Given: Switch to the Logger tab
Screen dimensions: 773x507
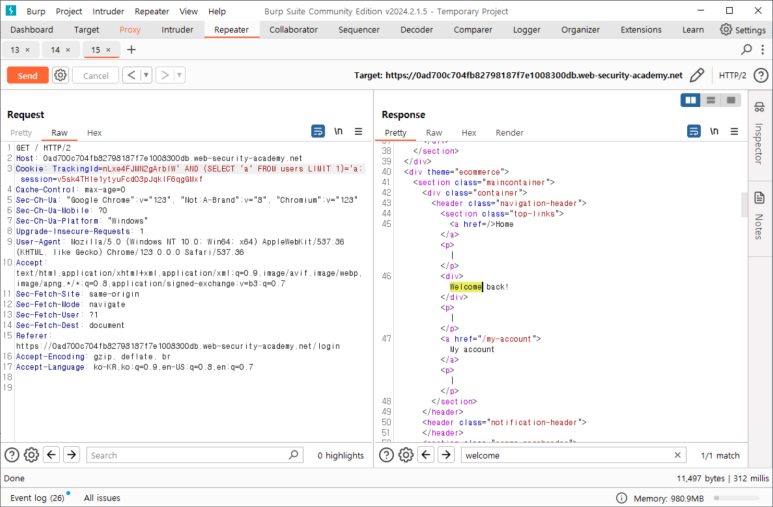Looking at the screenshot, I should coord(527,30).
